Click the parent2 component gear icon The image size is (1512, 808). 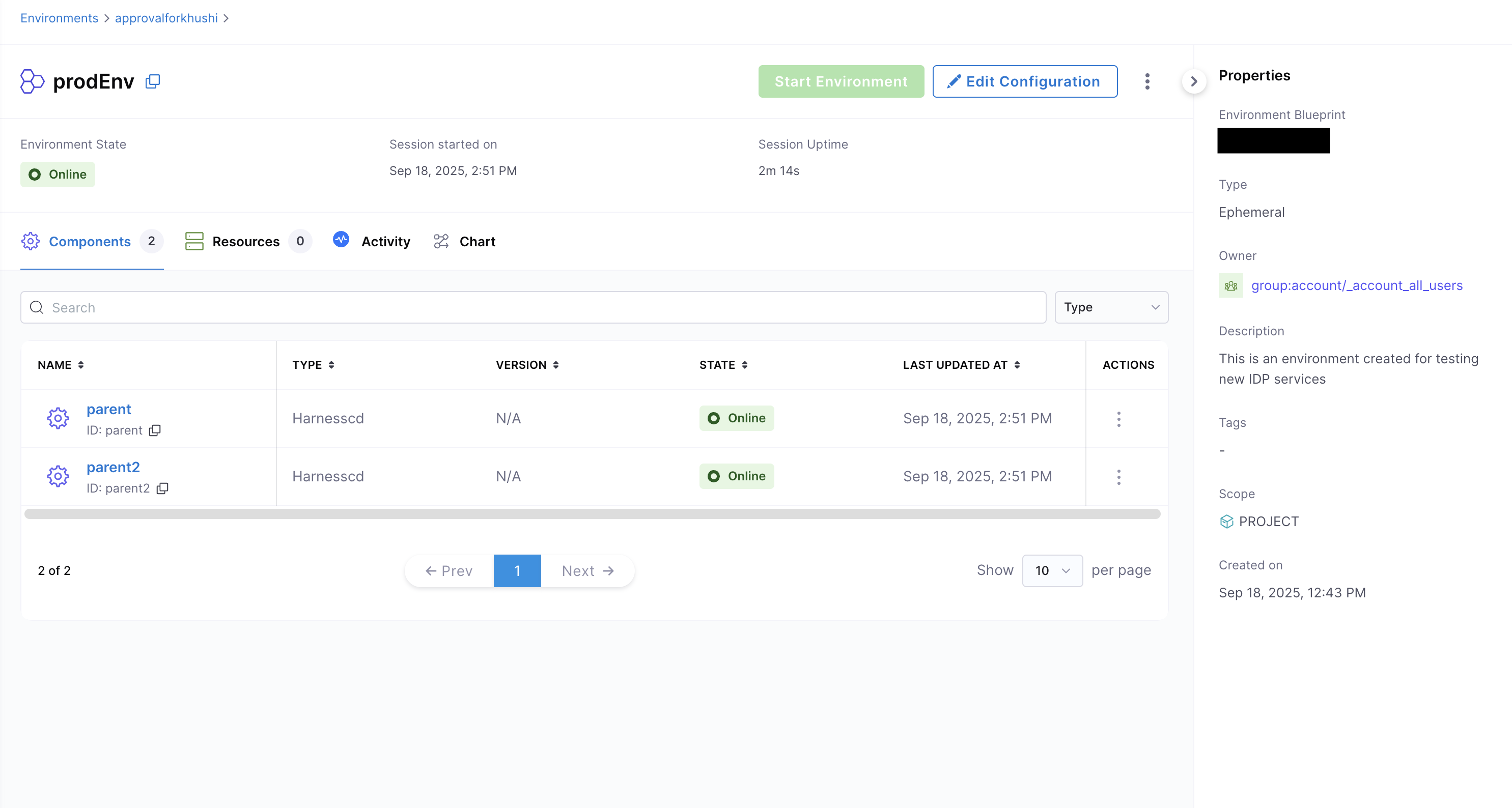pyautogui.click(x=58, y=476)
